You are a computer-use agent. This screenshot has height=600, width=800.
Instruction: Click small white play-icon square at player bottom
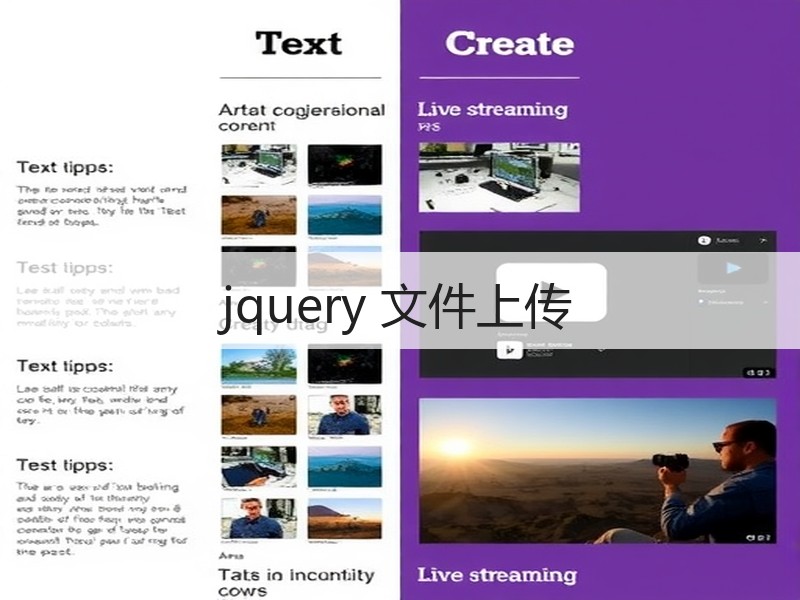[509, 350]
